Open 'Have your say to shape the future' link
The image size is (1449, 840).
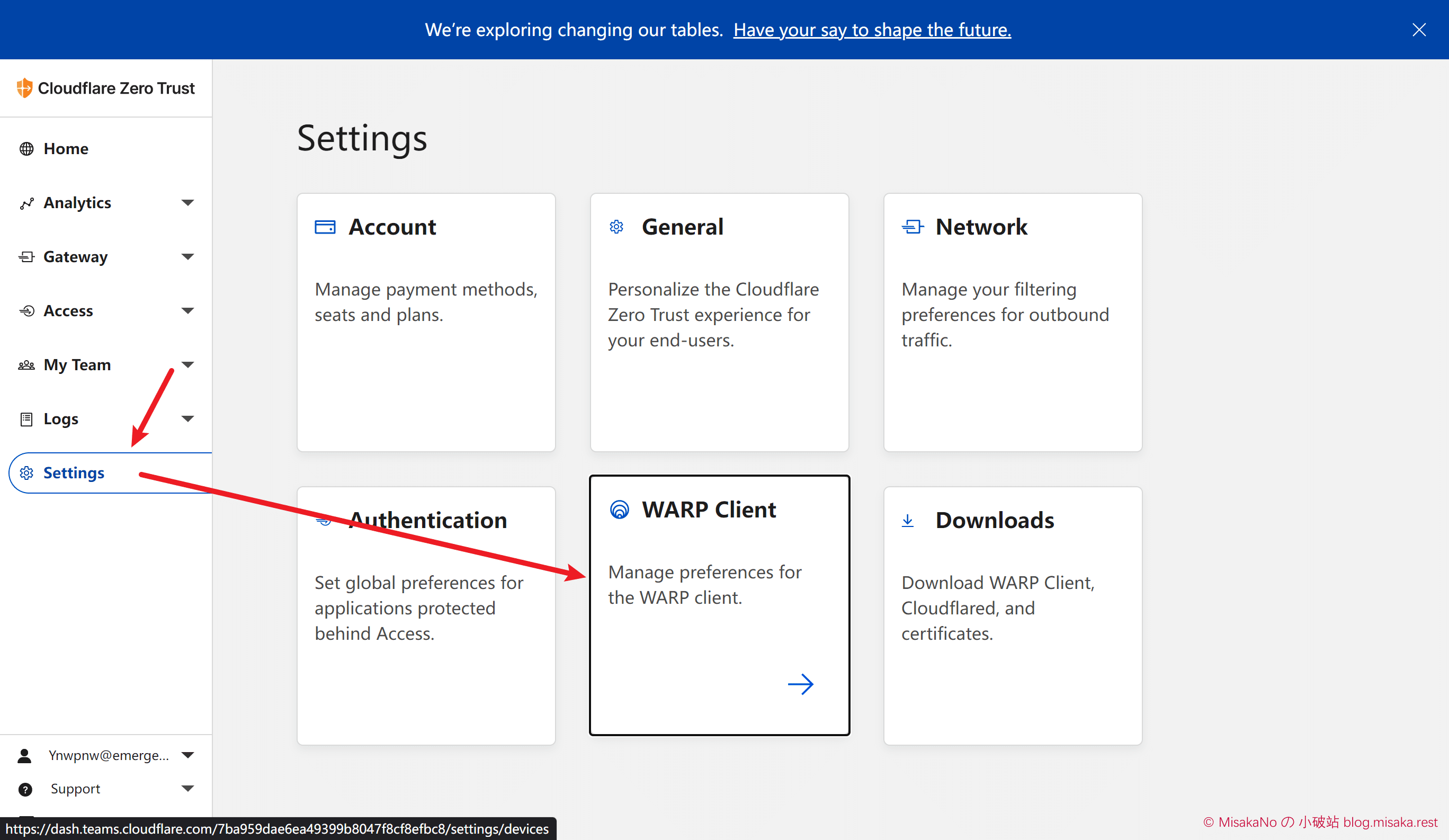(x=872, y=30)
